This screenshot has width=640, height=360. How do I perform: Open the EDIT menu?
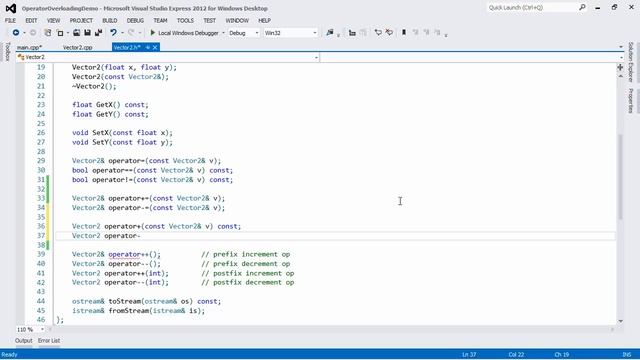point(31,20)
